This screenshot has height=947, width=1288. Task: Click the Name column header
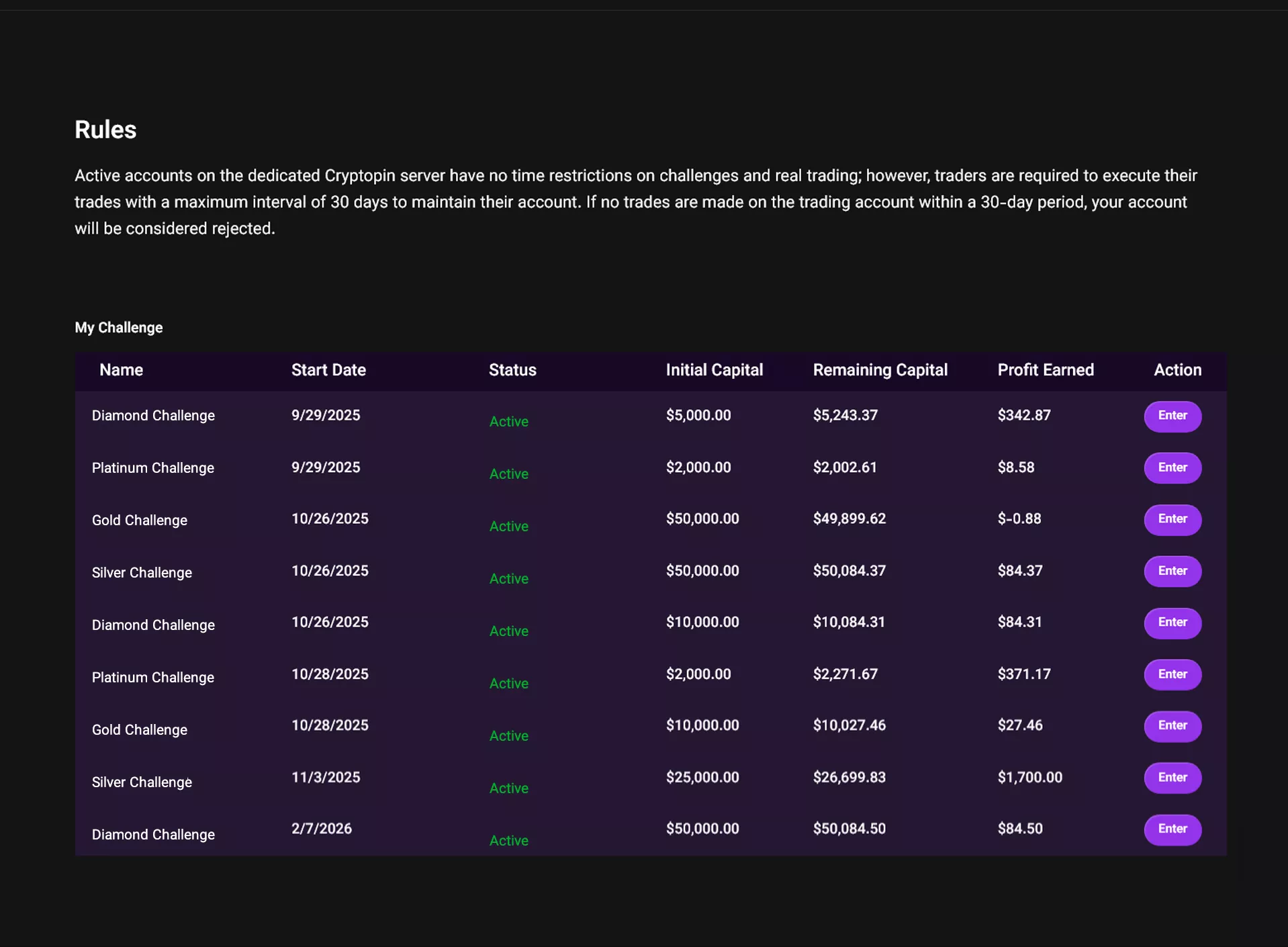point(121,370)
